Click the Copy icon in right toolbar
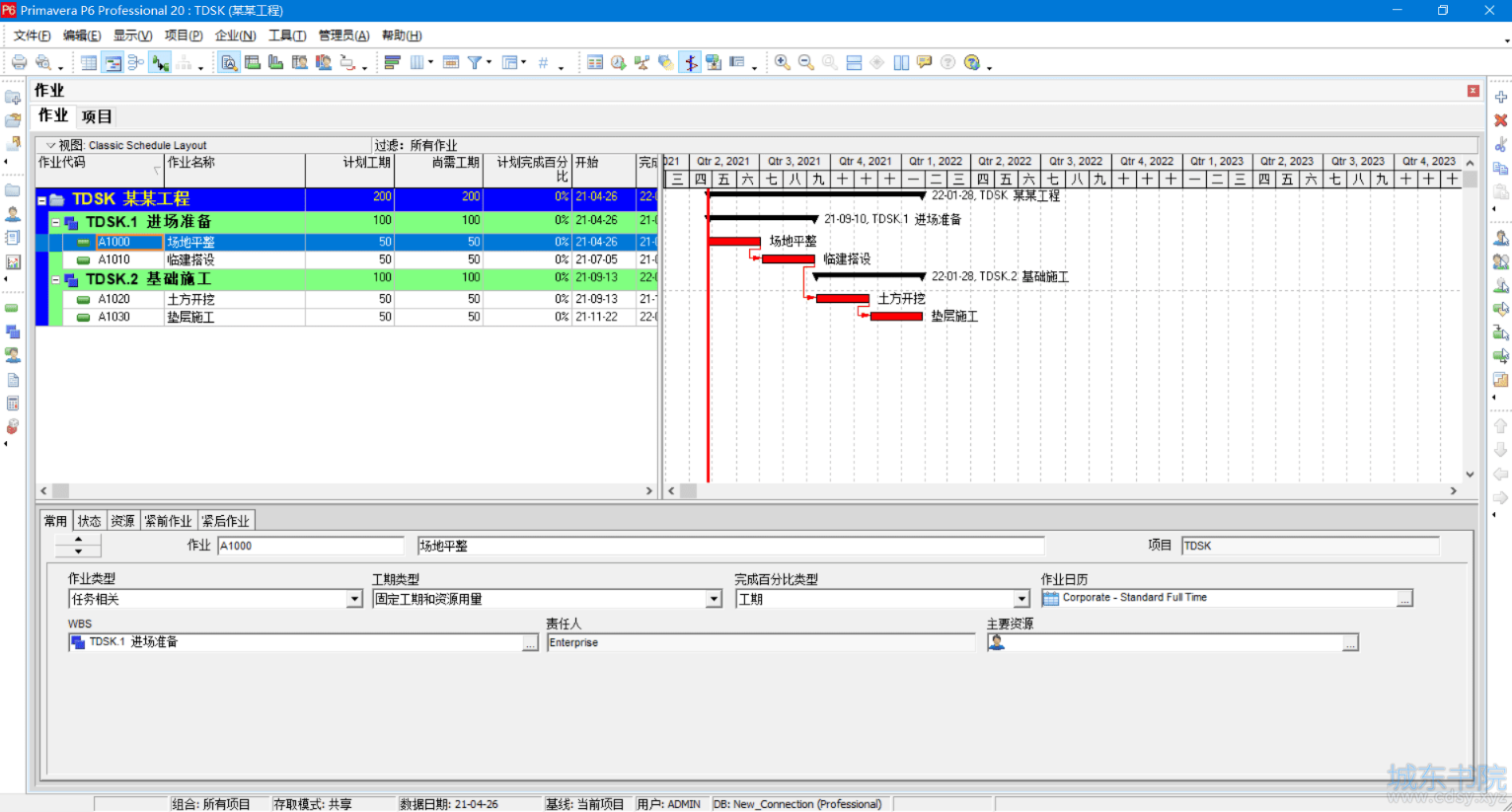 point(1501,168)
